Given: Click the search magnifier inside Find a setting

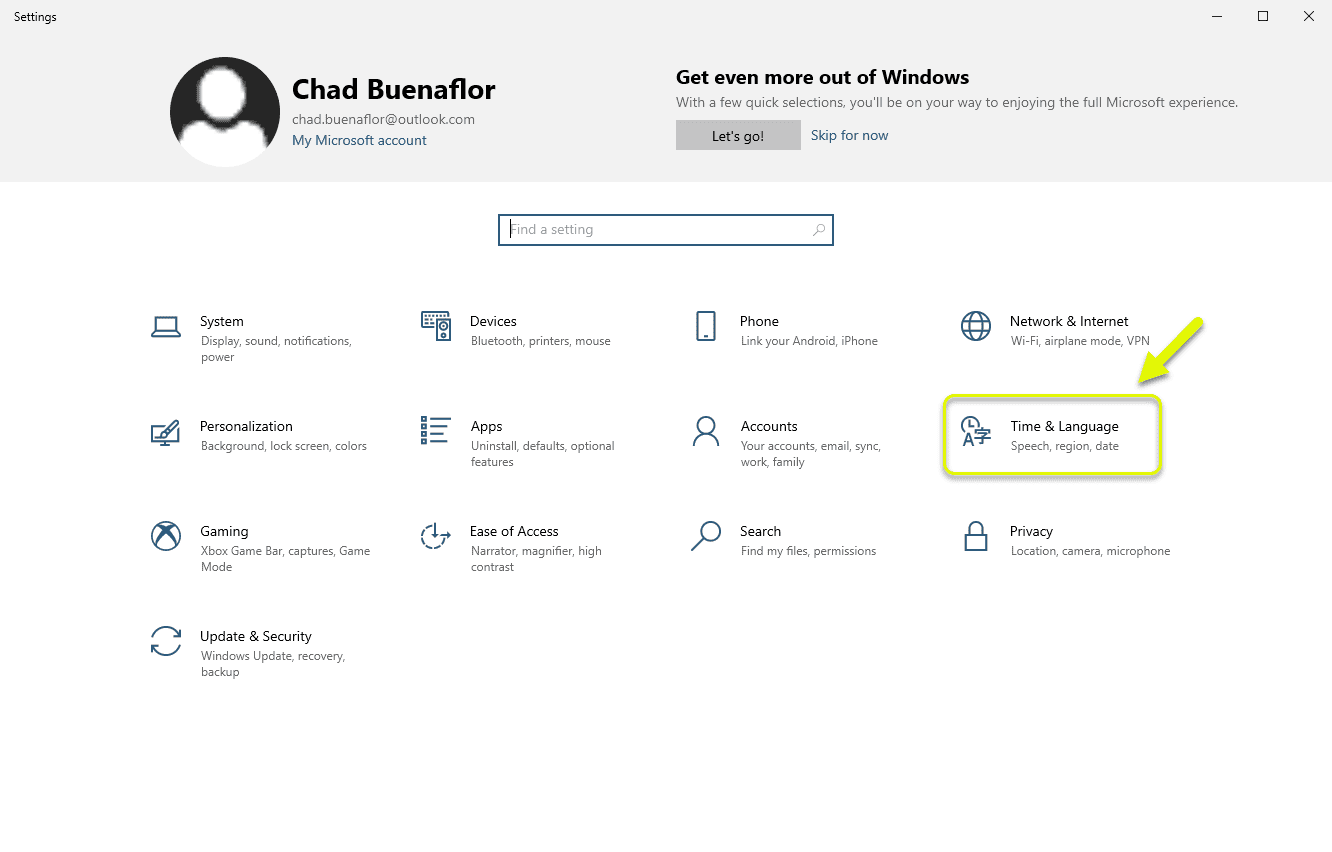Looking at the screenshot, I should pyautogui.click(x=819, y=230).
